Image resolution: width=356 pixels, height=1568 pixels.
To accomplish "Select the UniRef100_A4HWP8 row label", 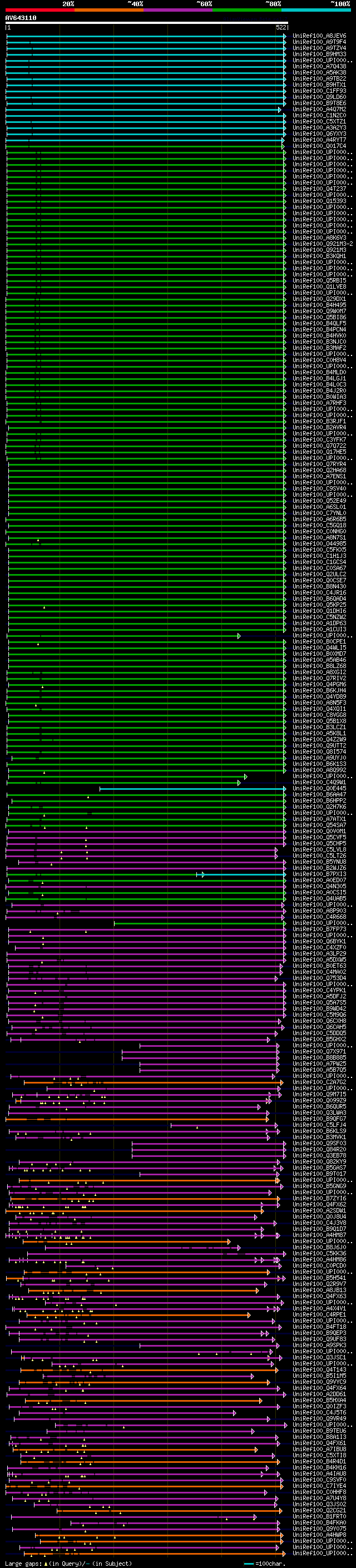I will (319, 1535).
